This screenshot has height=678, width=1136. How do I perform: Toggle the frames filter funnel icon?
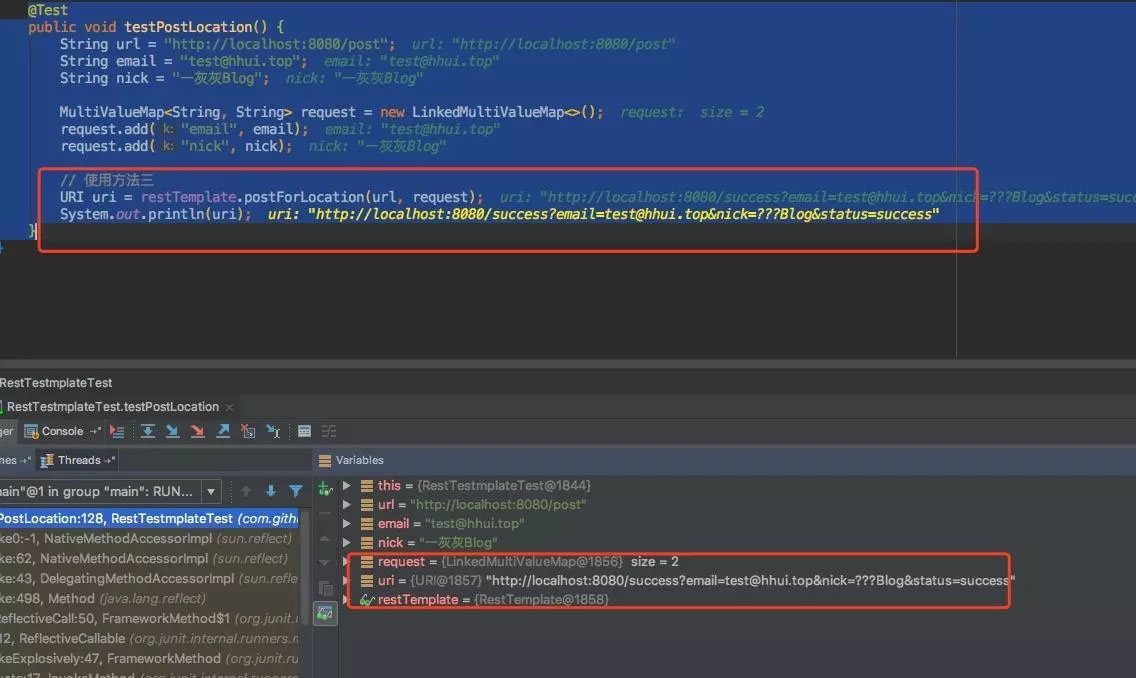296,491
